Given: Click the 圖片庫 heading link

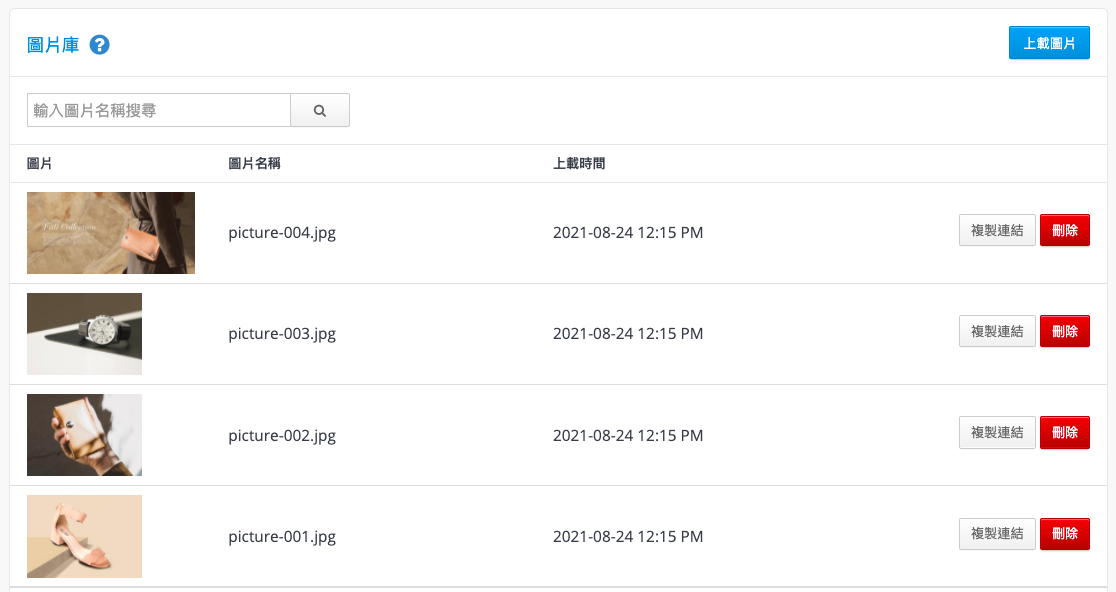Looking at the screenshot, I should pyautogui.click(x=53, y=45).
